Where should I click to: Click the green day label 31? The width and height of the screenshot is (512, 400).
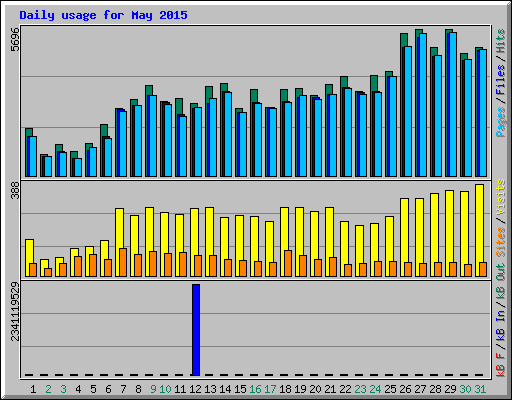point(480,389)
